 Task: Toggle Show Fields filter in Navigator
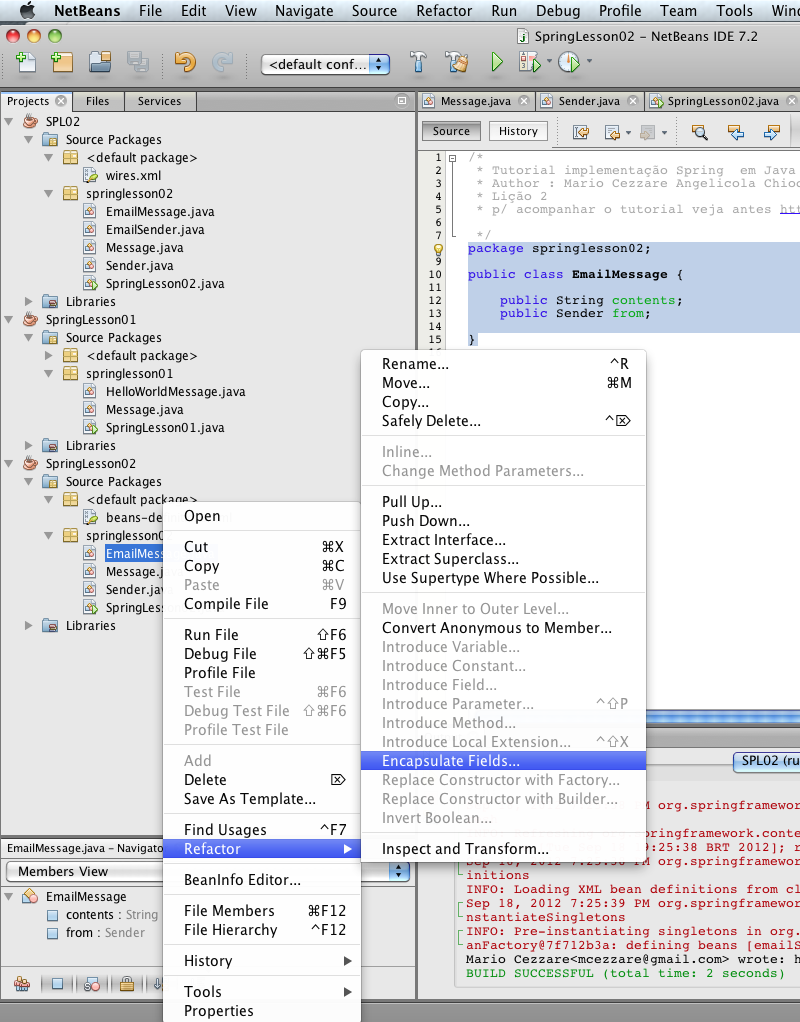click(x=57, y=984)
